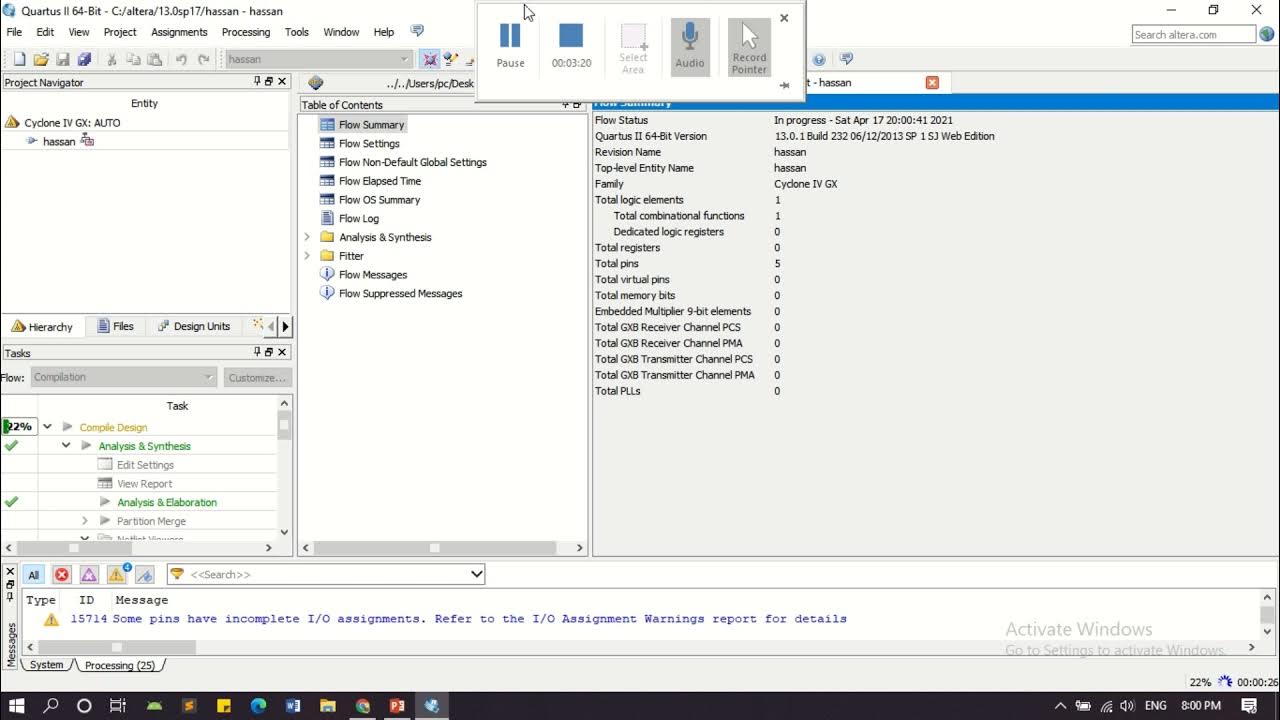1280x720 pixels.
Task: Close the Project Navigator panel
Action: click(282, 82)
